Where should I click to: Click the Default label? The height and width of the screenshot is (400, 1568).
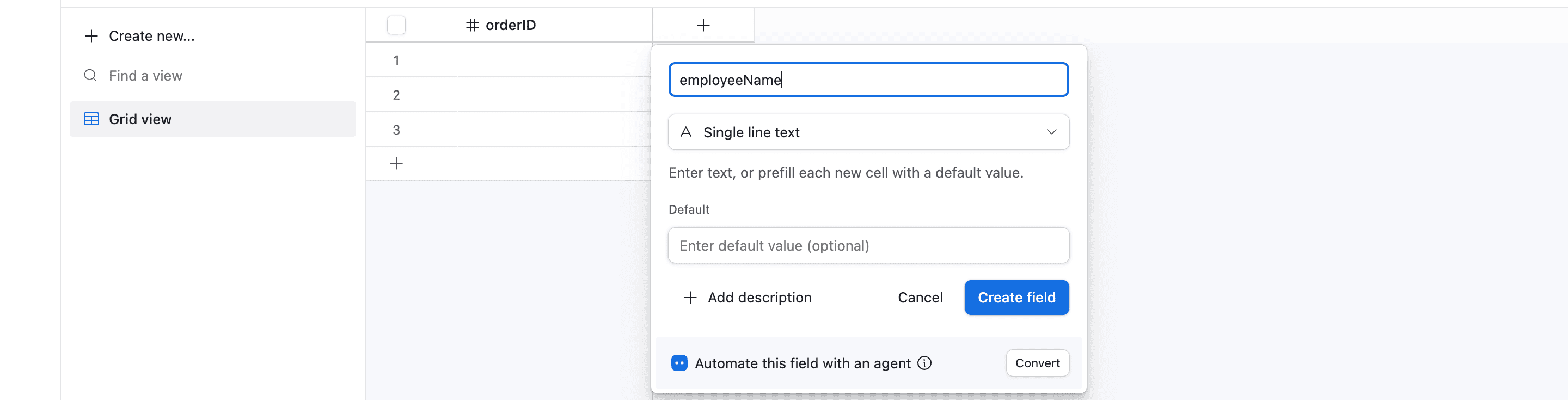[x=688, y=209]
